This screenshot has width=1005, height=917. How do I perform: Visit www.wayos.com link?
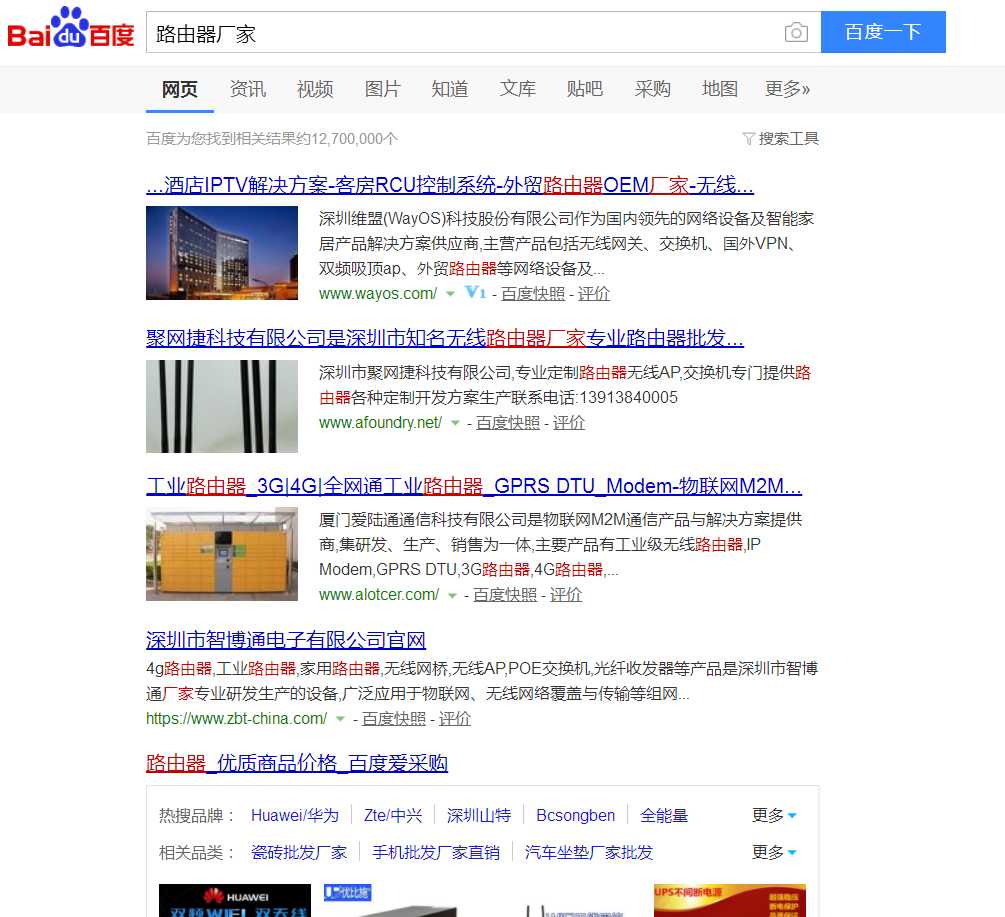coord(378,293)
